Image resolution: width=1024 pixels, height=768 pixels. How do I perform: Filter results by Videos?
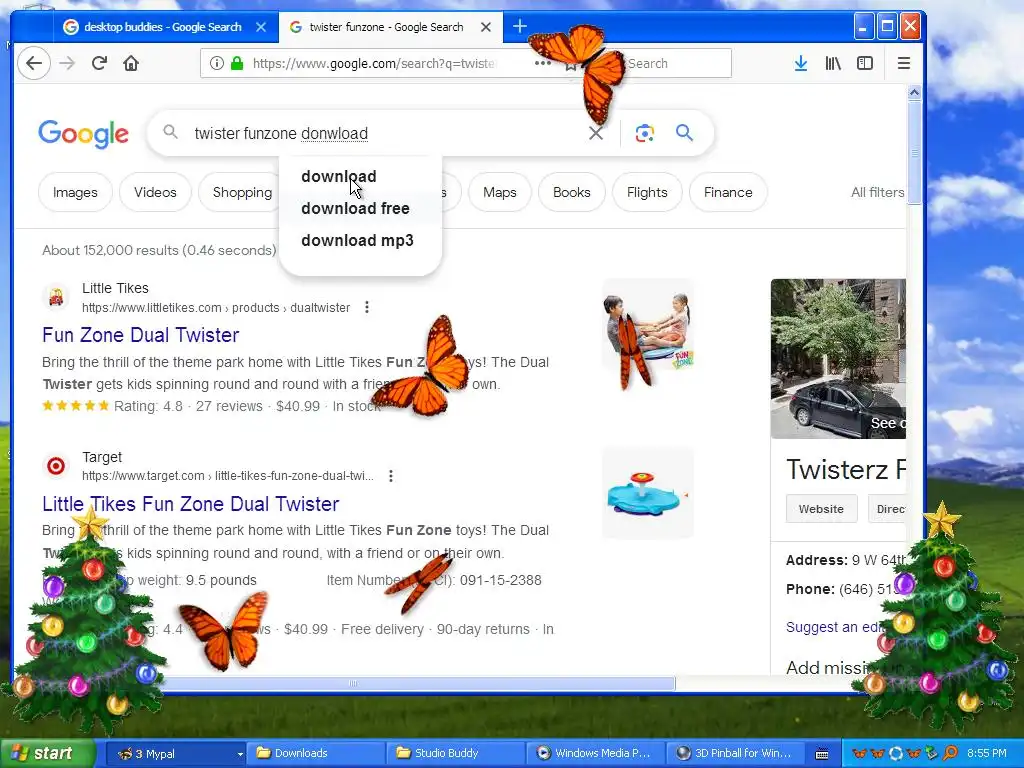155,192
